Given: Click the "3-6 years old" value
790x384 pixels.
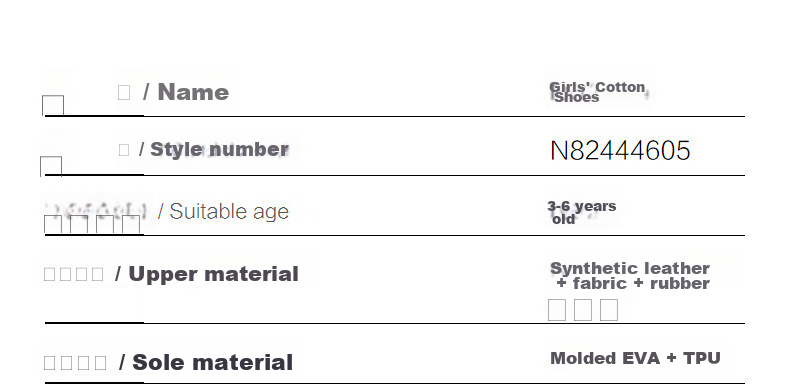Looking at the screenshot, I should tap(581, 212).
